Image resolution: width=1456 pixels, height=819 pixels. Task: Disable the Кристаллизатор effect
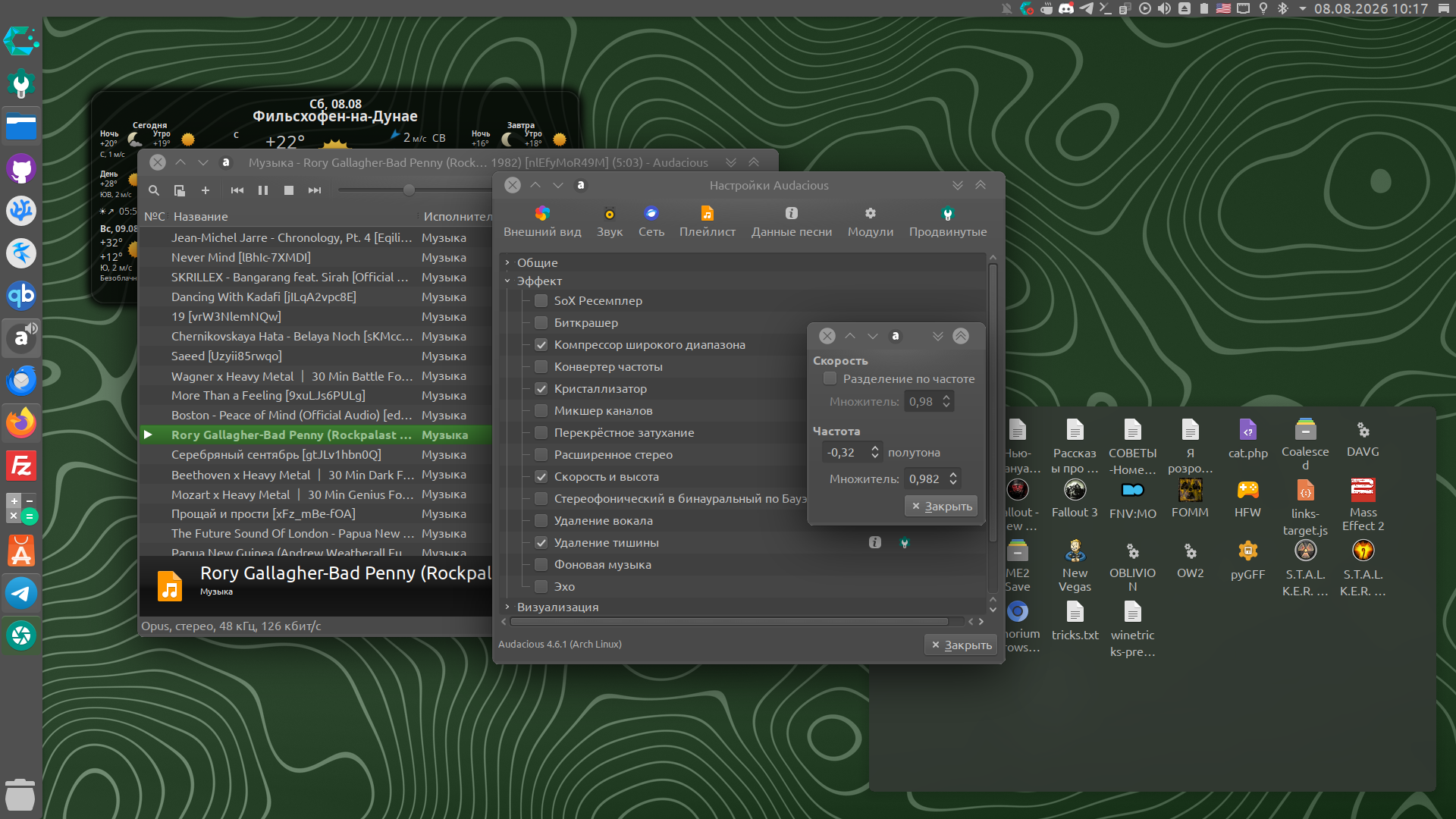pos(541,389)
